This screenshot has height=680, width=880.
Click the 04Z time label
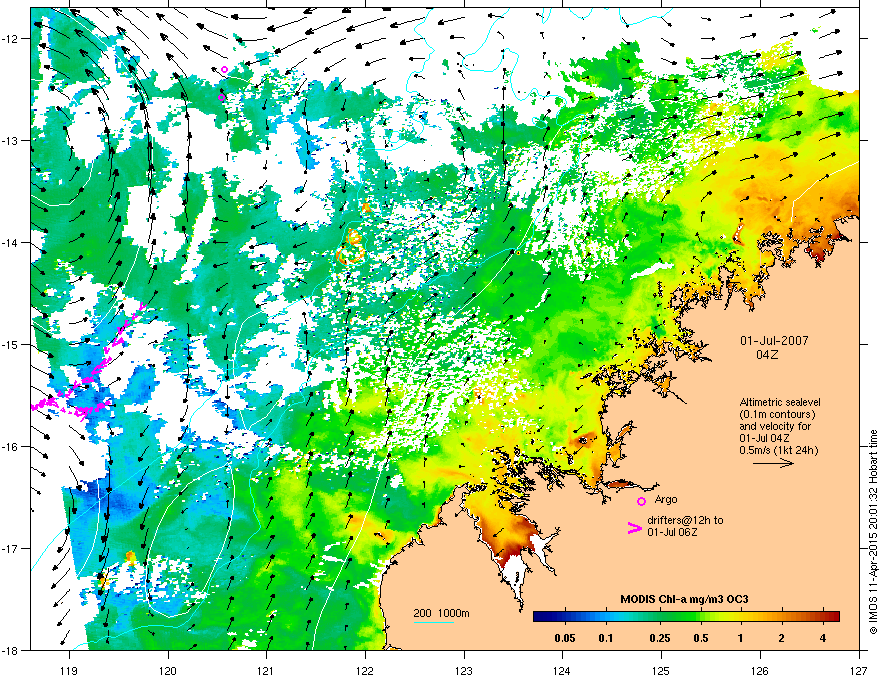(x=767, y=355)
